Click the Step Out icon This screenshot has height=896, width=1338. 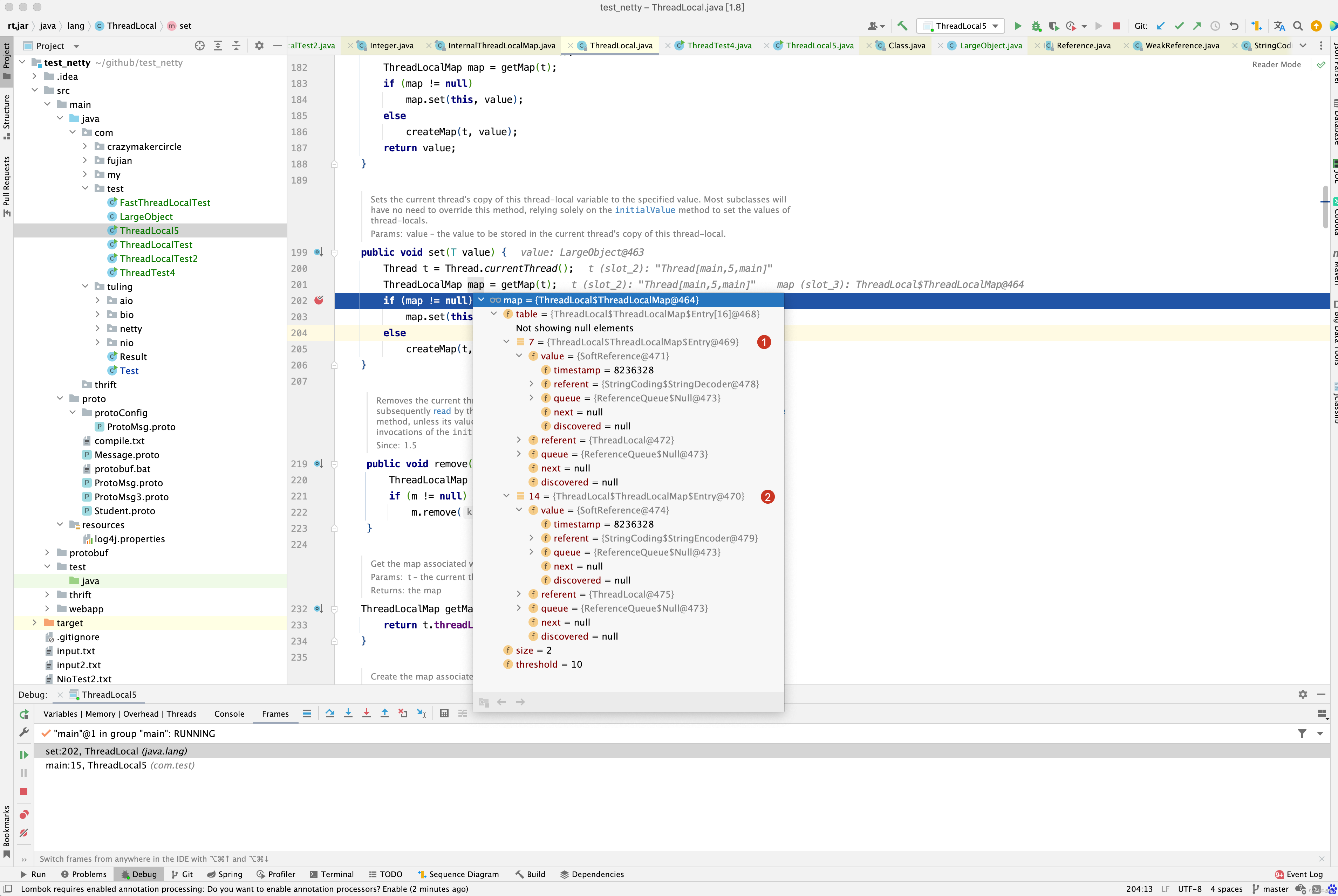tap(385, 713)
